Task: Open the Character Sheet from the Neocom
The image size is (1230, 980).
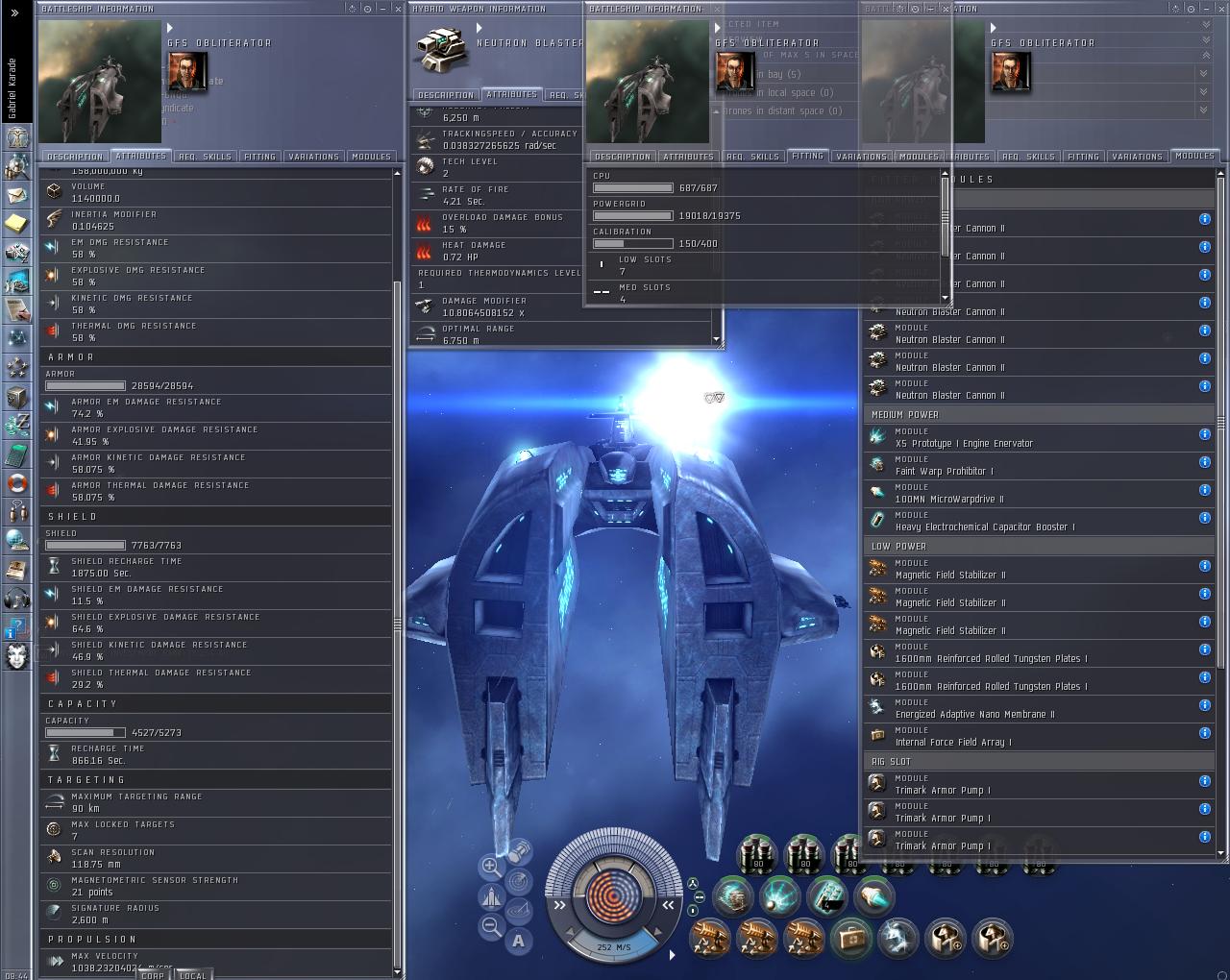Action: click(x=16, y=137)
